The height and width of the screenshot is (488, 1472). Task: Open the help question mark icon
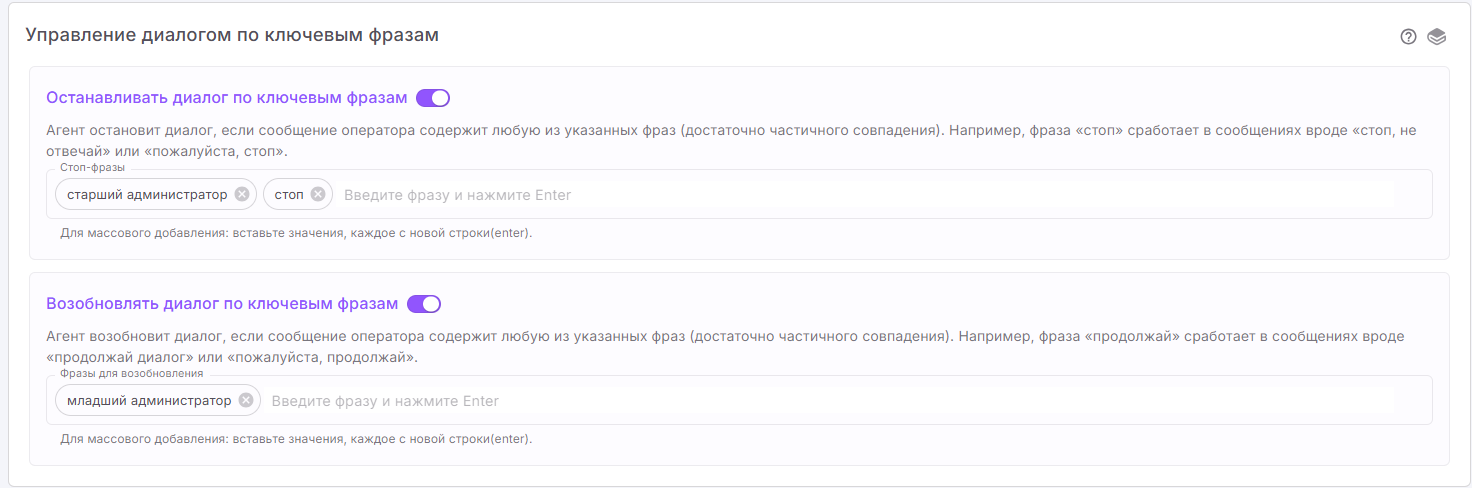point(1408,37)
